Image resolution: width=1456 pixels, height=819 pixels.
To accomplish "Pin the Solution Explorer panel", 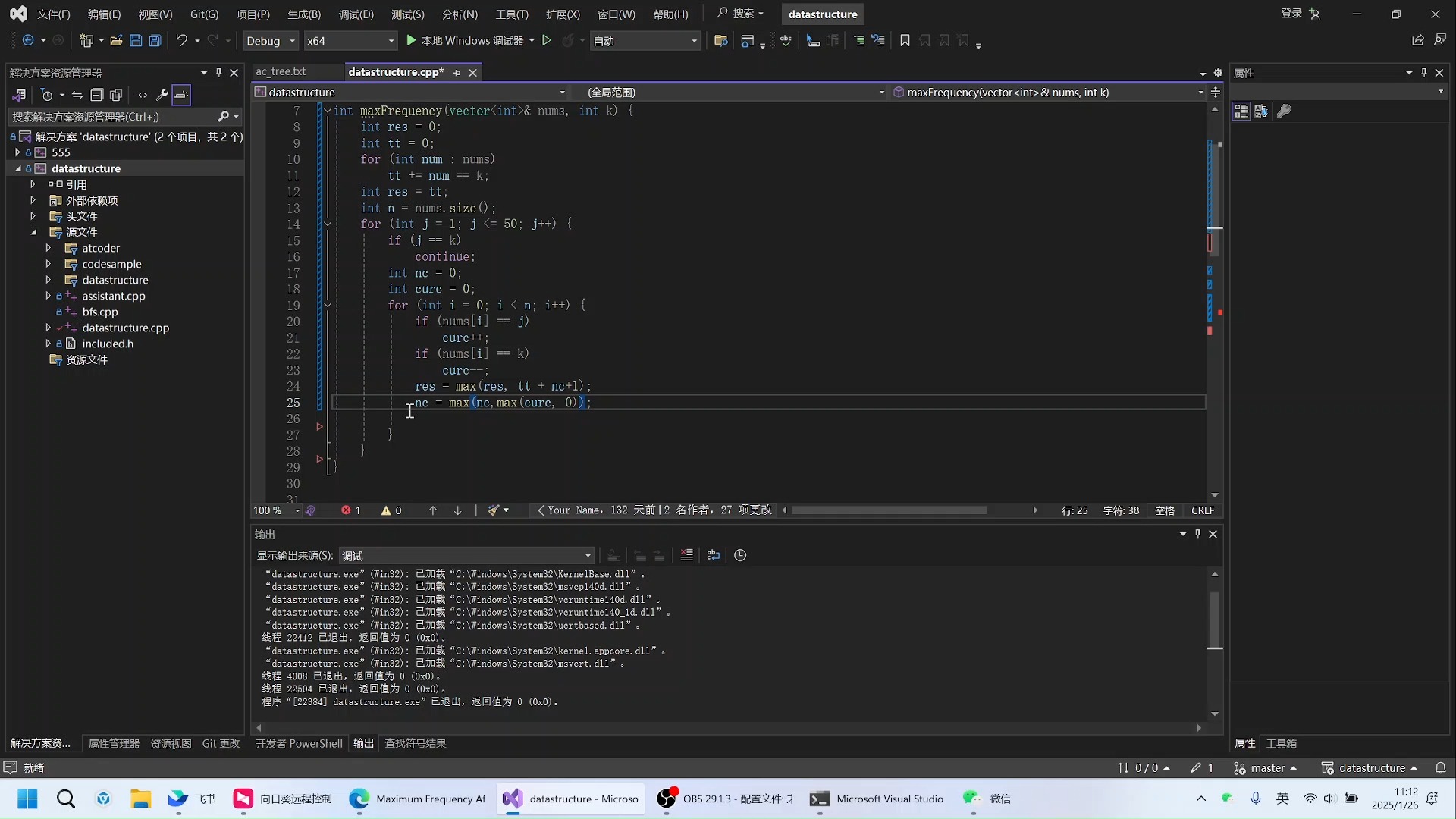I will 218,73.
